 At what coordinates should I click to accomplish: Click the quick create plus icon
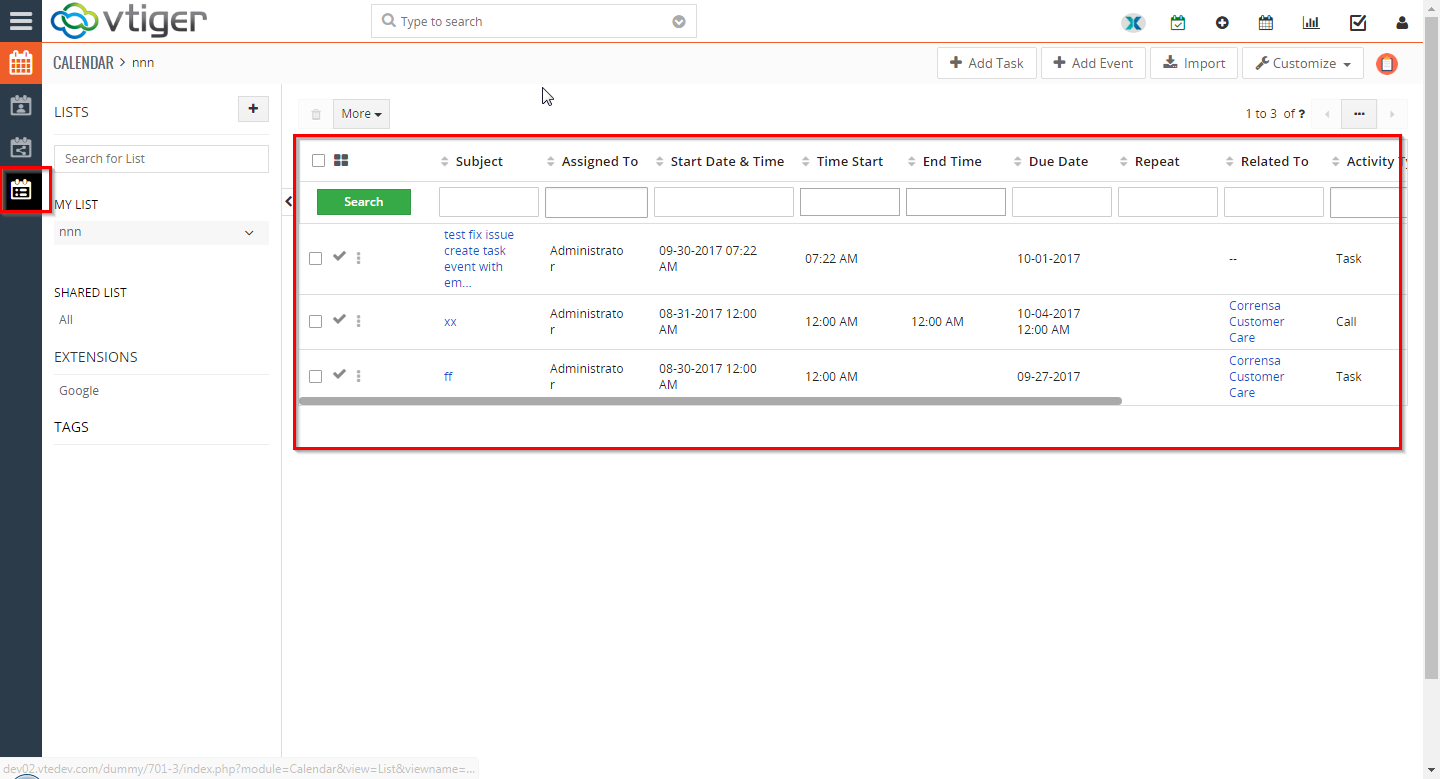point(1222,23)
